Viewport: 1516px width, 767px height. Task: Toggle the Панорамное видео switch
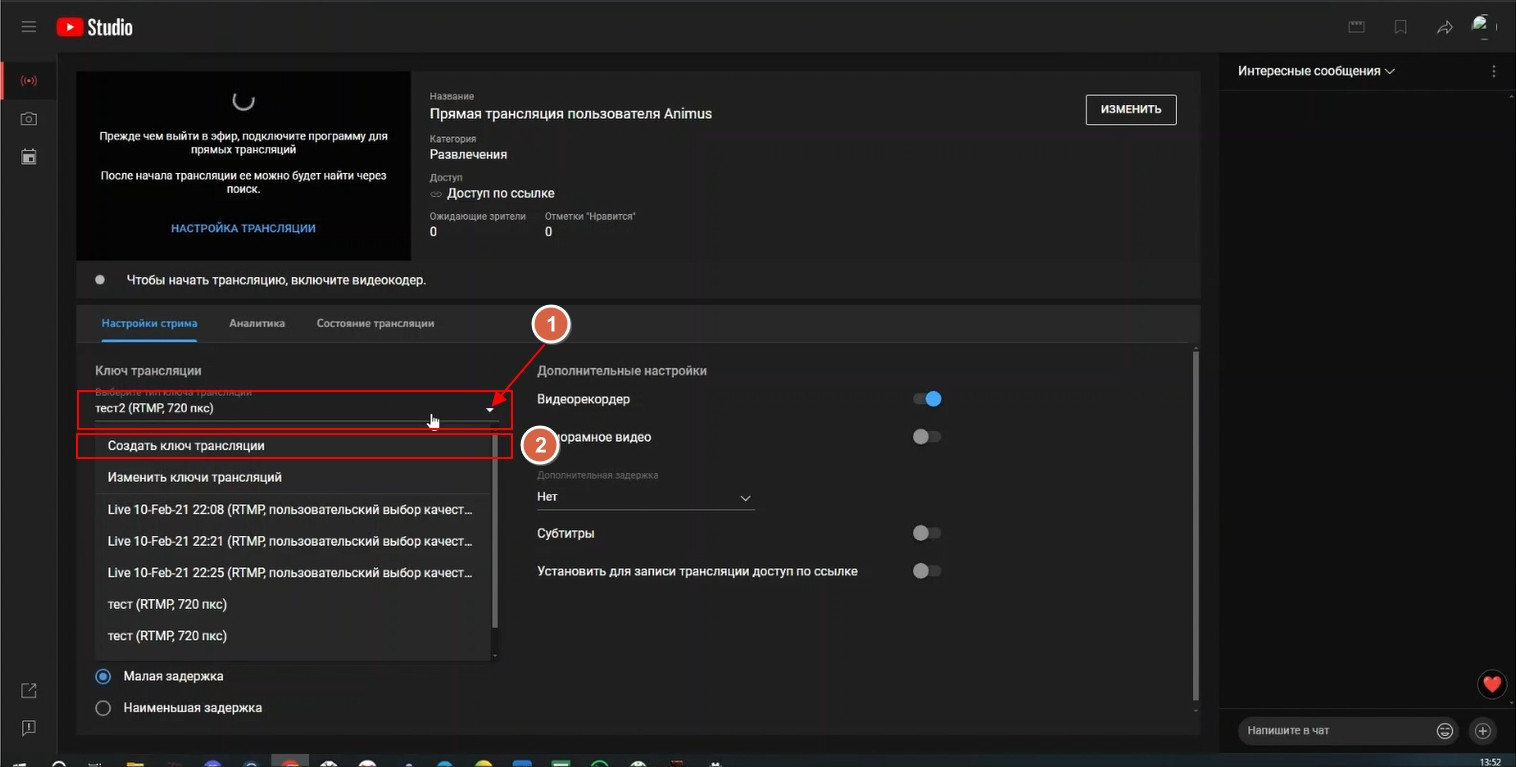click(927, 437)
